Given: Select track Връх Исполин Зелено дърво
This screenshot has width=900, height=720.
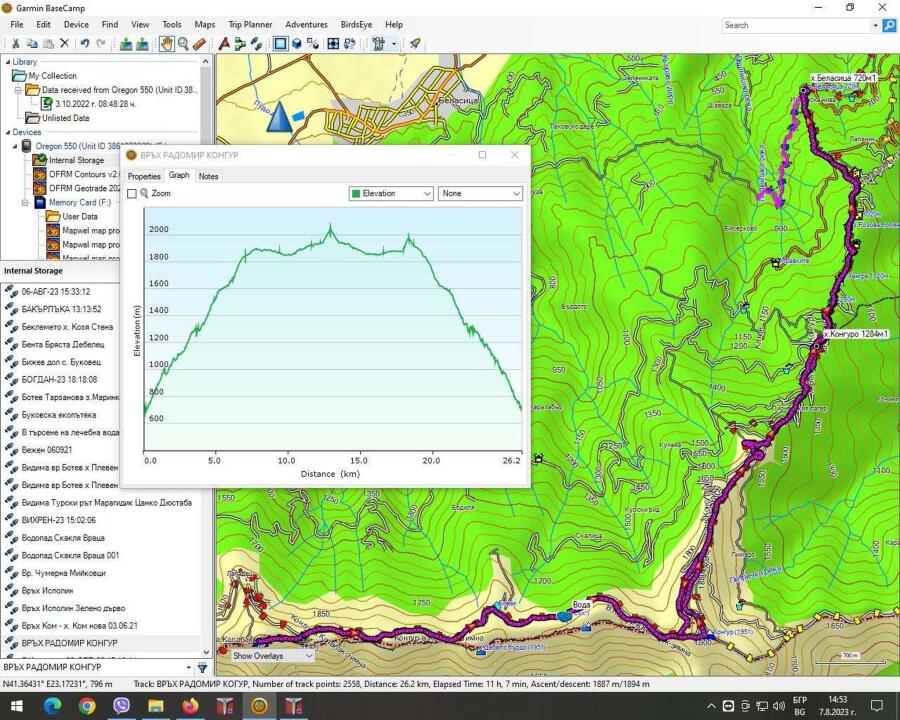Looking at the screenshot, I should pyautogui.click(x=73, y=608).
